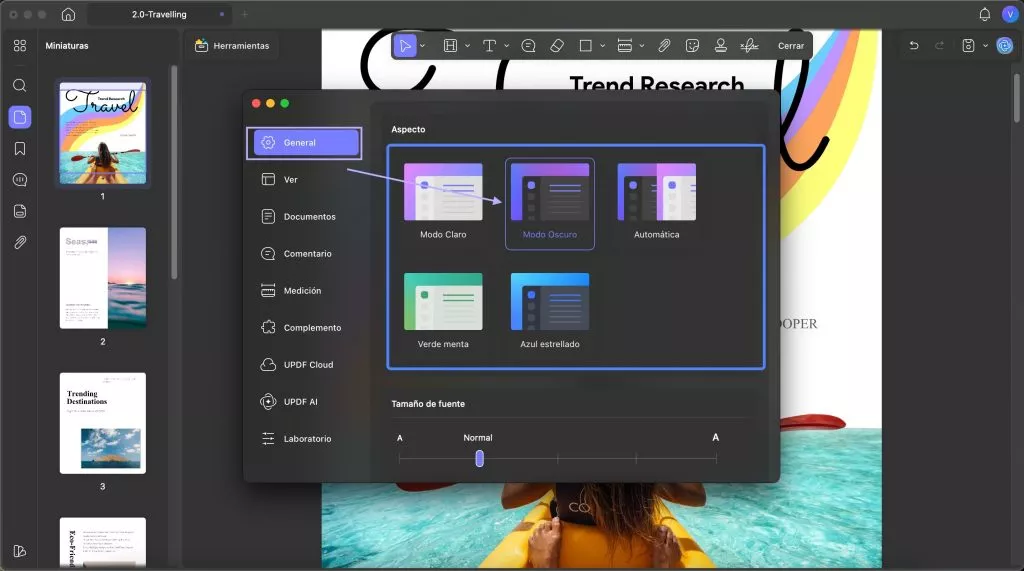Open the thumbnails grid view icon
The image size is (1024, 571).
[20, 46]
